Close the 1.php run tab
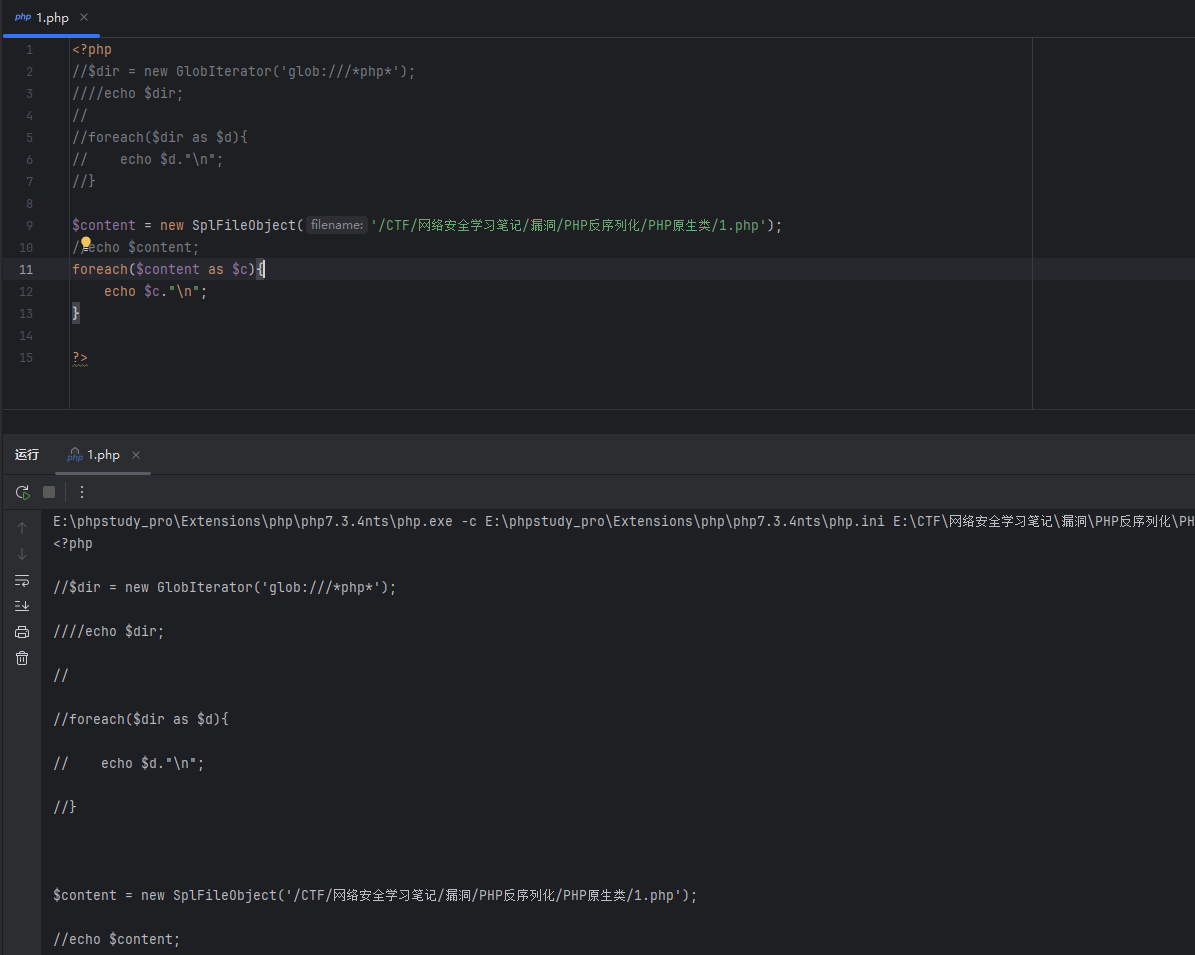Screen dimensions: 1195x955 (136, 455)
